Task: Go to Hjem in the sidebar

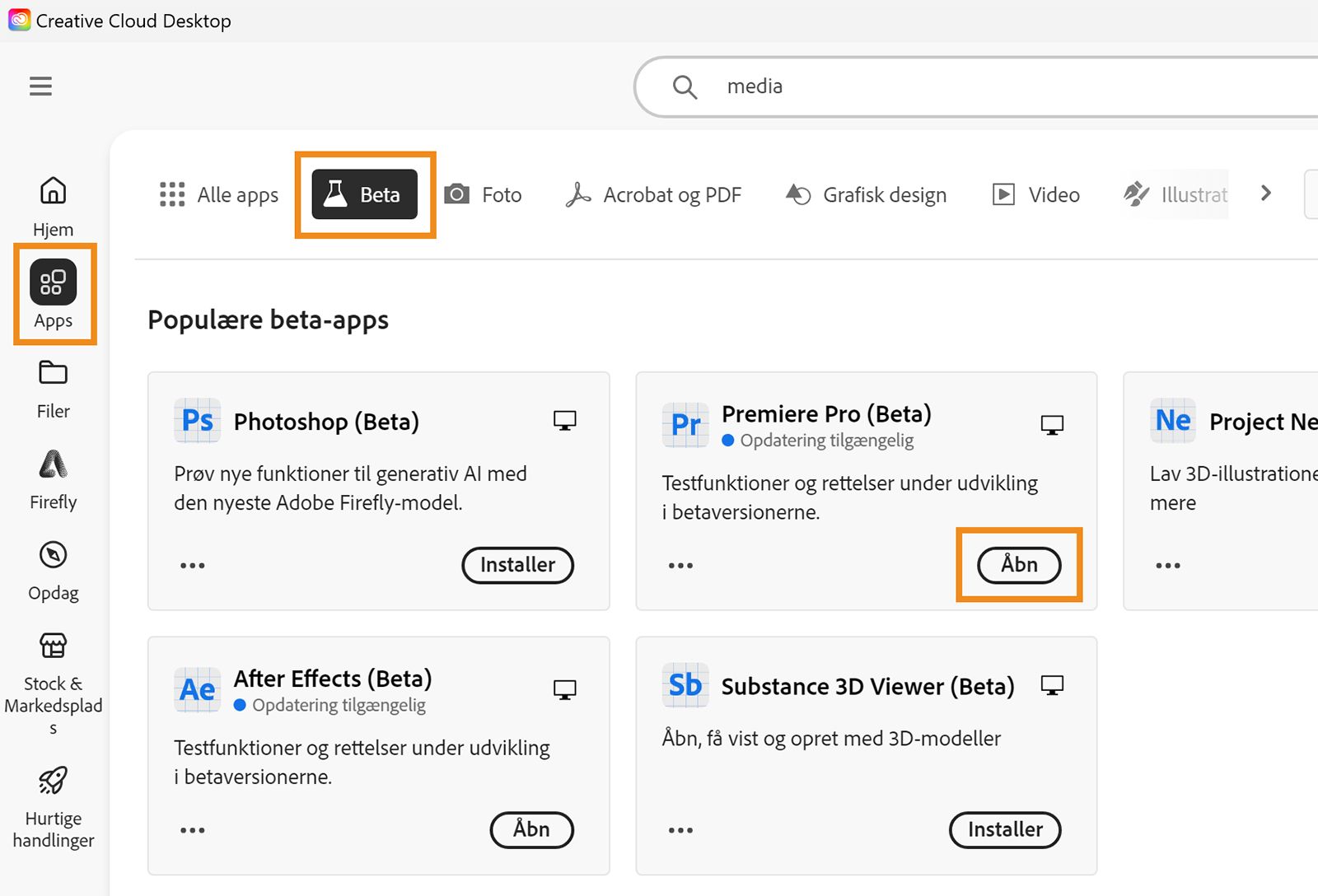Action: tap(54, 207)
